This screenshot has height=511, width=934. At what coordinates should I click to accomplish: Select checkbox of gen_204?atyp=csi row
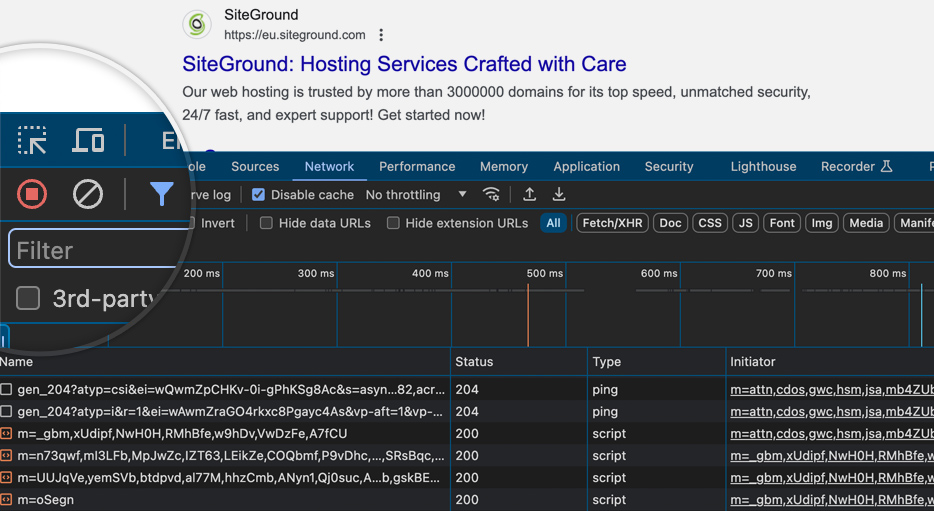point(6,390)
